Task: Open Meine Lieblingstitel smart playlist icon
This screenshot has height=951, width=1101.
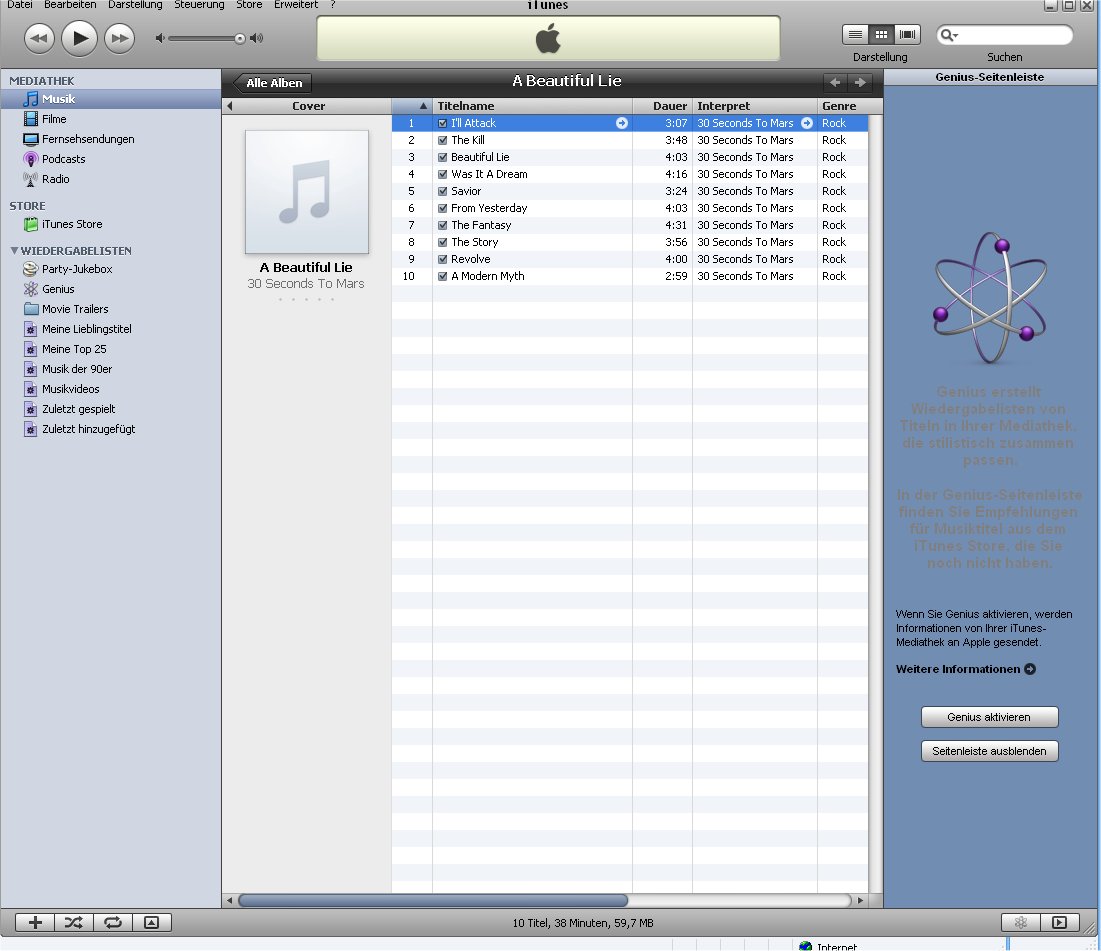Action: [x=30, y=329]
